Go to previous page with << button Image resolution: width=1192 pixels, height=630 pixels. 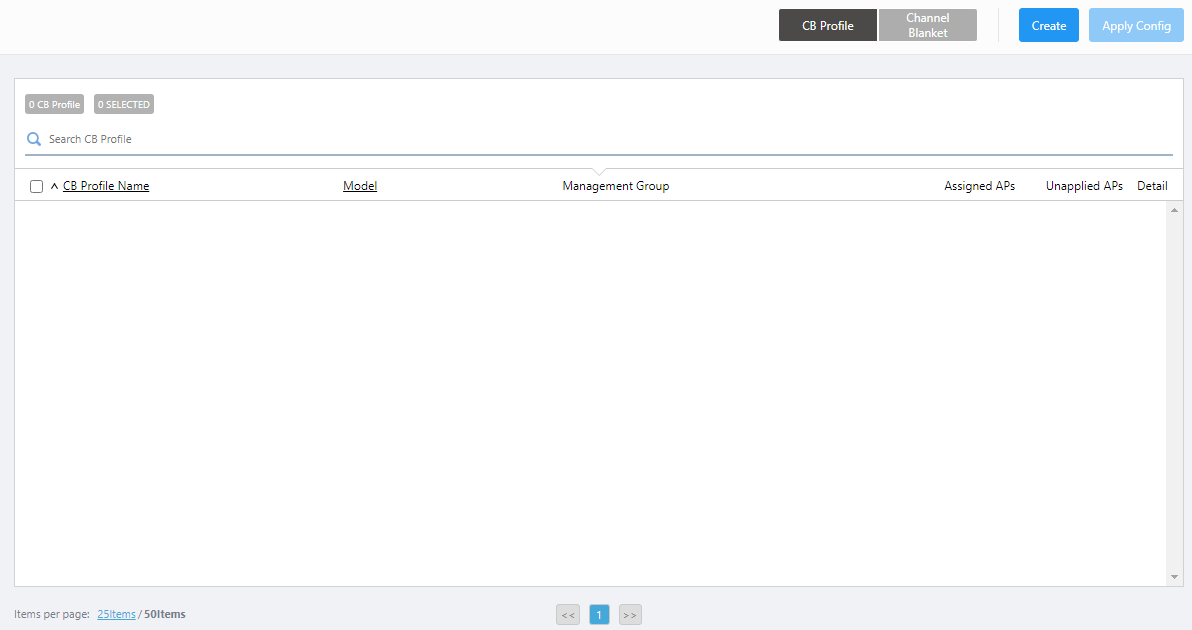[x=568, y=615]
